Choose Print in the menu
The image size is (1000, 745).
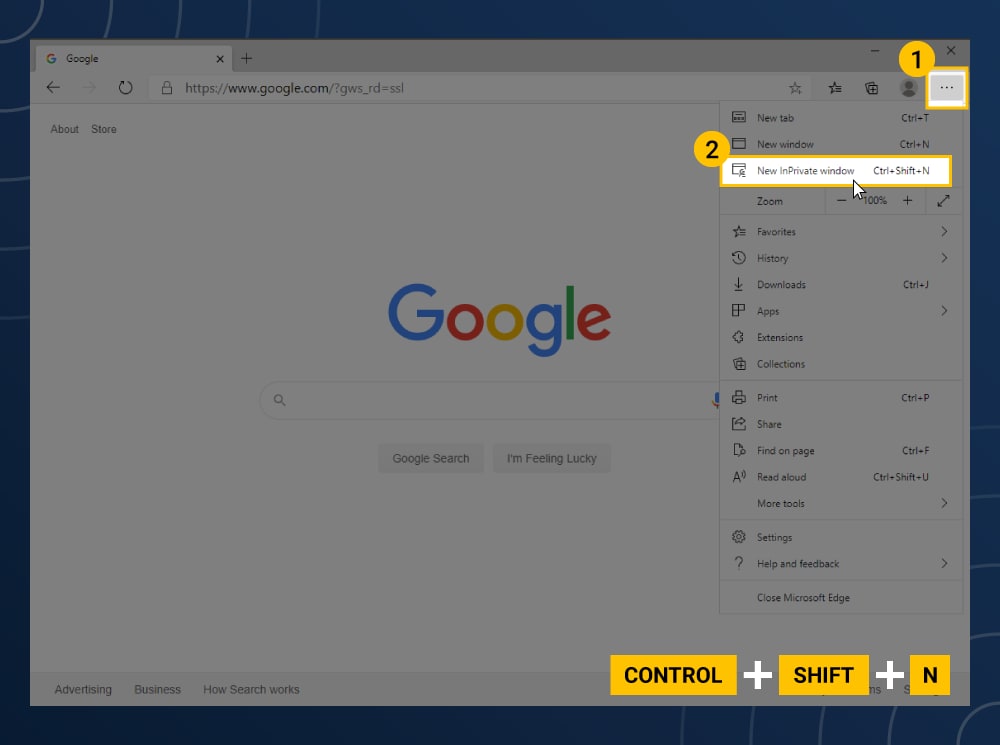[841, 397]
